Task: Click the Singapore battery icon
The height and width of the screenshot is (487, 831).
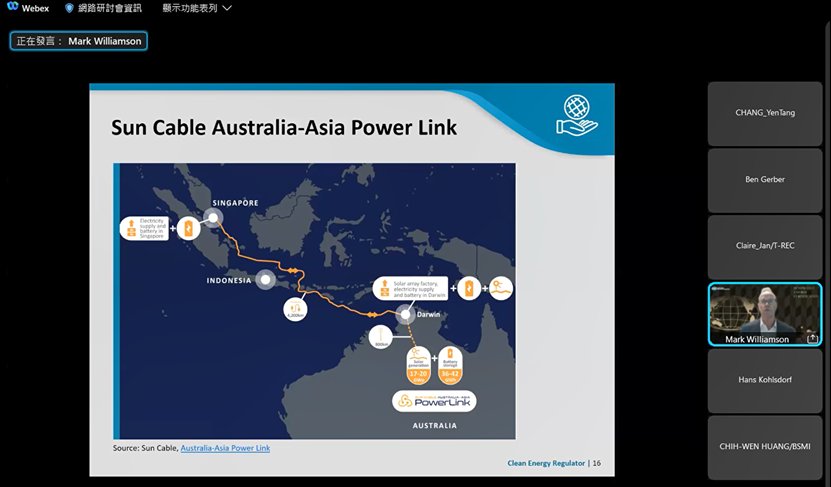Action: pyautogui.click(x=188, y=228)
